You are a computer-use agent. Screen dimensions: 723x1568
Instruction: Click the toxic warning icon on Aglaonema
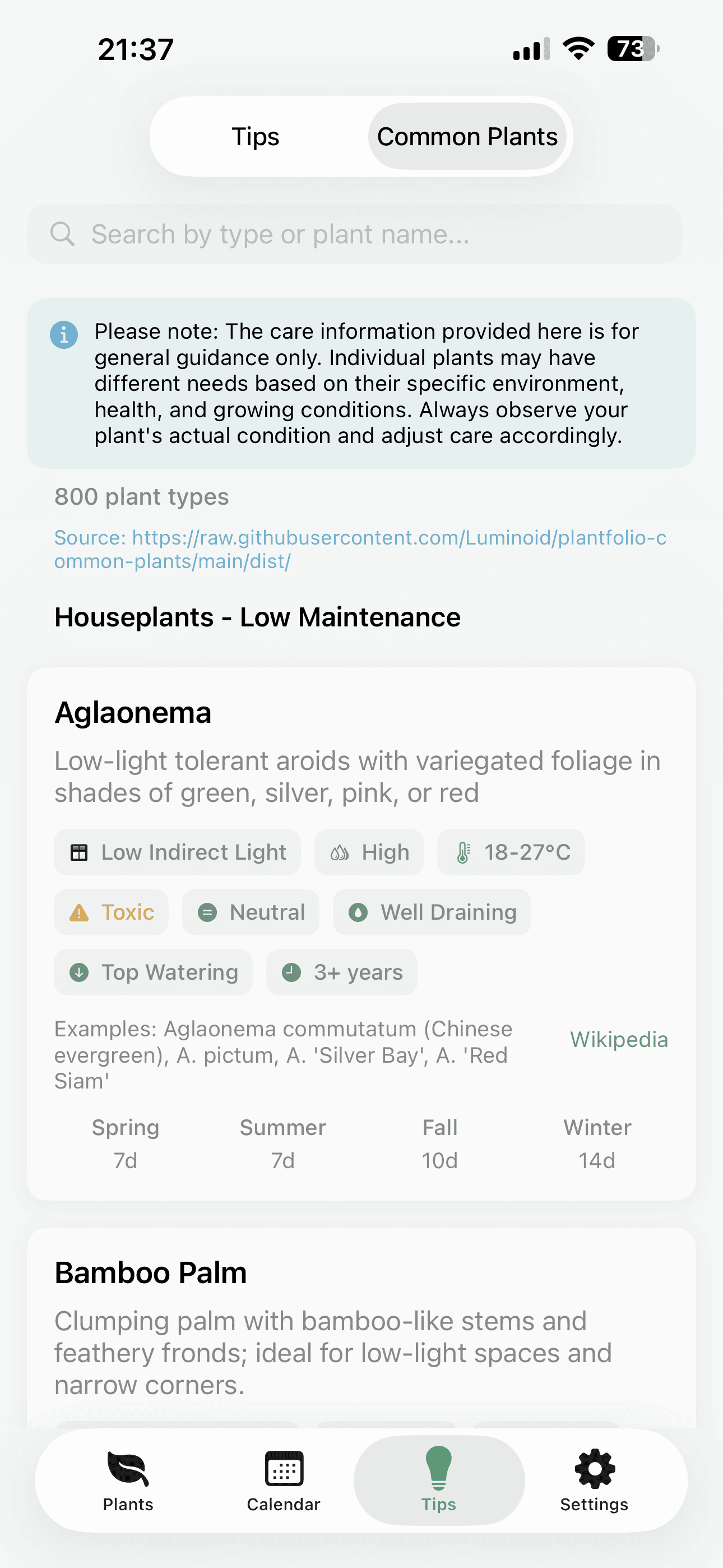pos(80,912)
